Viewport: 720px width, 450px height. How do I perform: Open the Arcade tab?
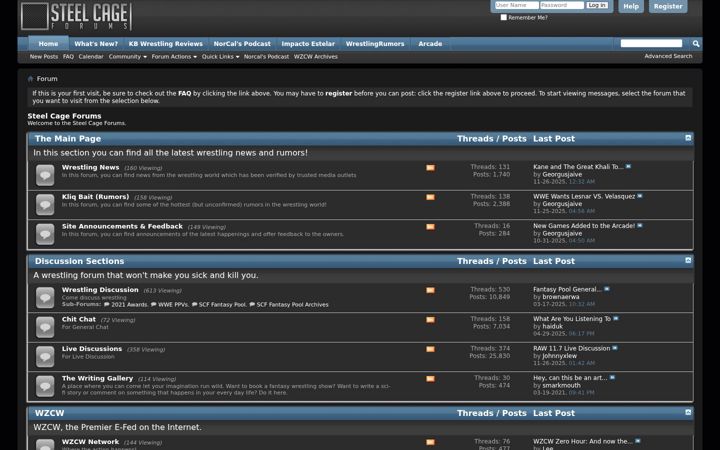(x=430, y=44)
